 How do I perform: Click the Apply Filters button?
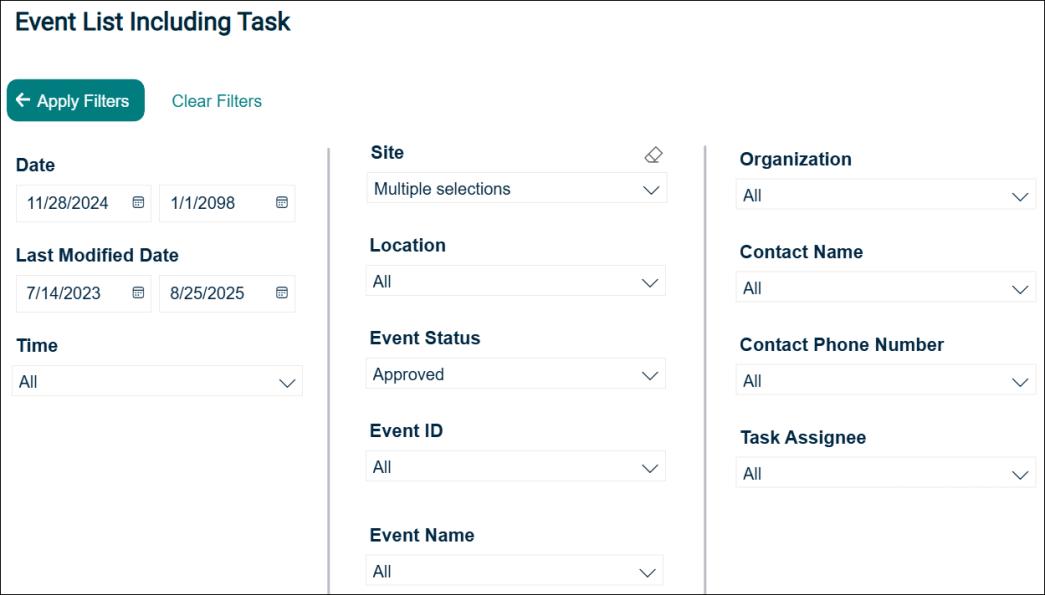tap(76, 101)
